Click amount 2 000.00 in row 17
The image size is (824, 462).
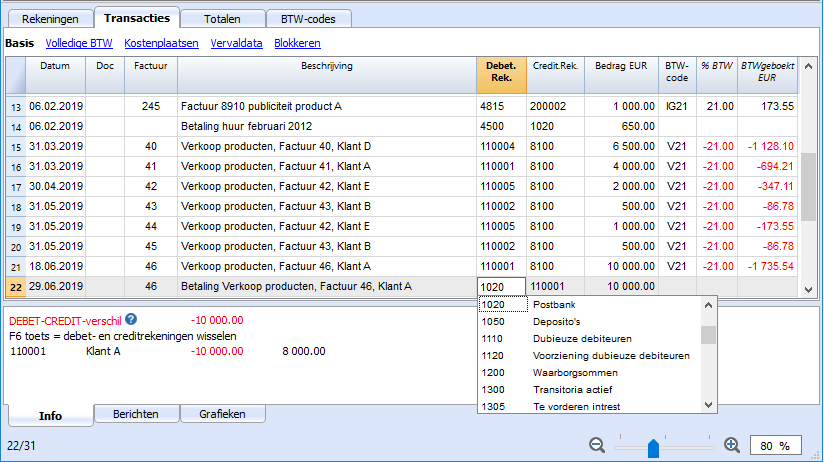[621, 186]
